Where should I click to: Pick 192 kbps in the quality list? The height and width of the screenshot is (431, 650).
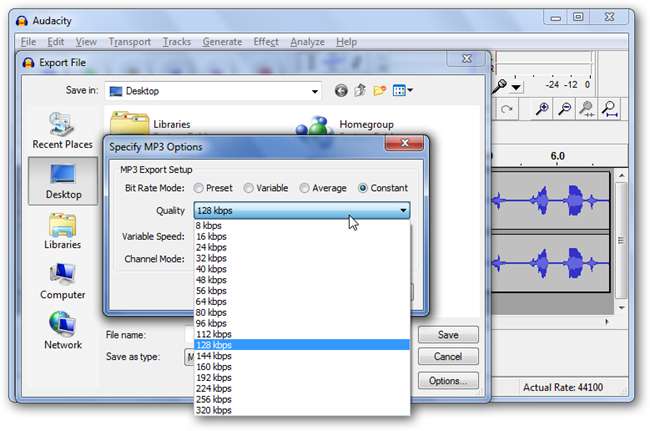coord(213,379)
